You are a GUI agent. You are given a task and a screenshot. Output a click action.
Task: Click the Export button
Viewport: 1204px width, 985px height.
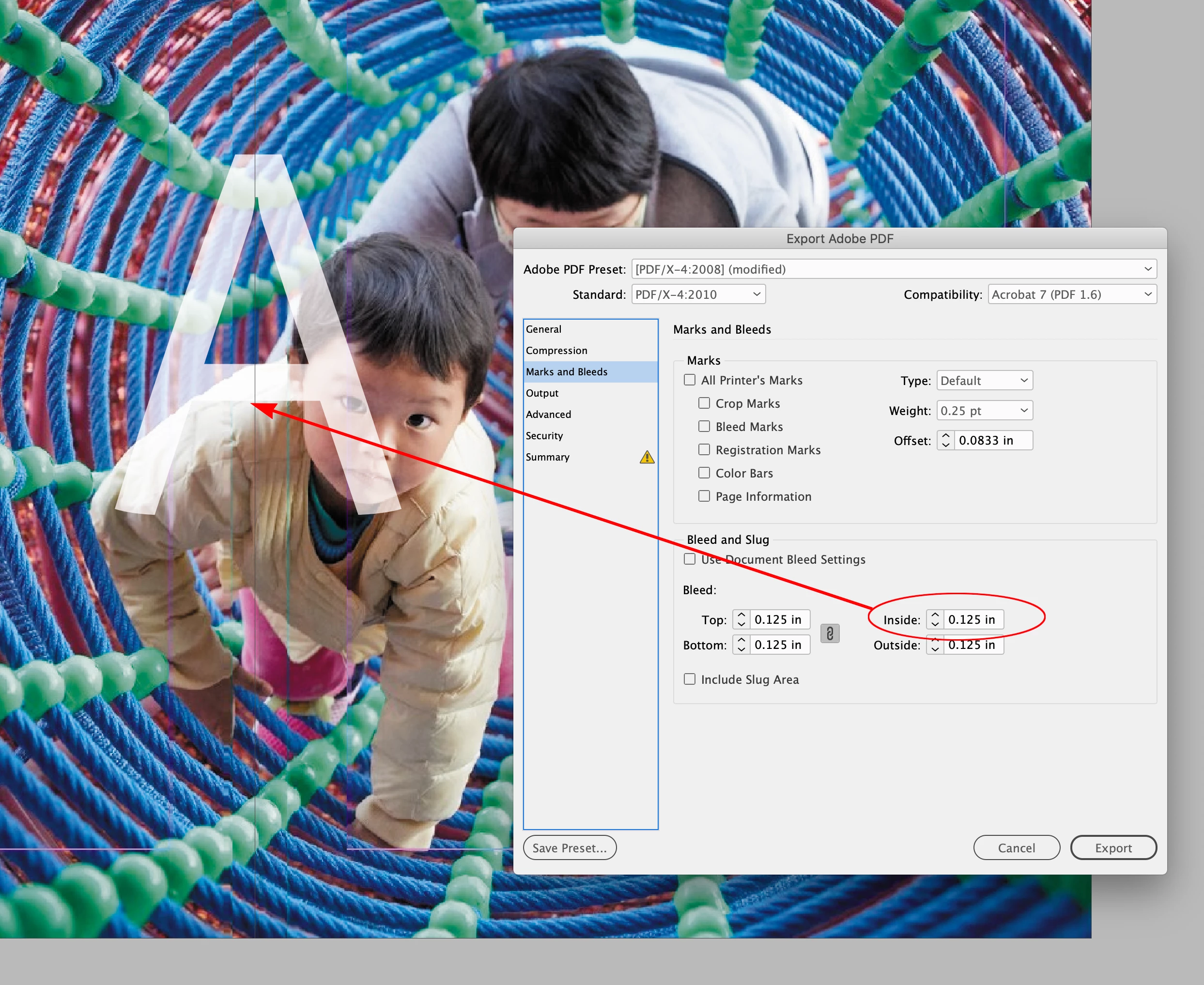(1112, 847)
